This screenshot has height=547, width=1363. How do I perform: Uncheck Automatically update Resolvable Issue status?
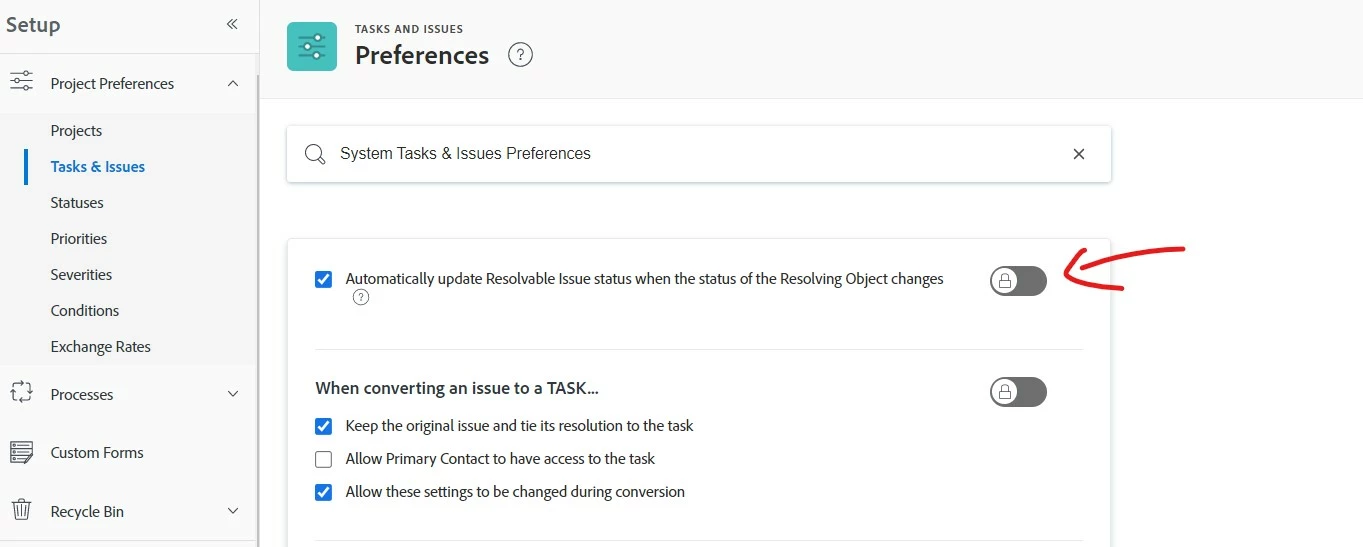[323, 279]
